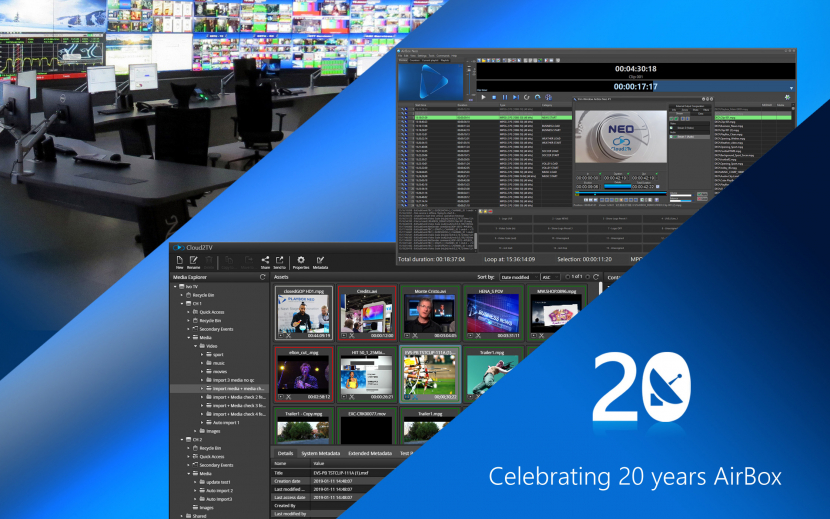
Task: Switch to the Extended Metadata tab
Action: click(x=370, y=453)
